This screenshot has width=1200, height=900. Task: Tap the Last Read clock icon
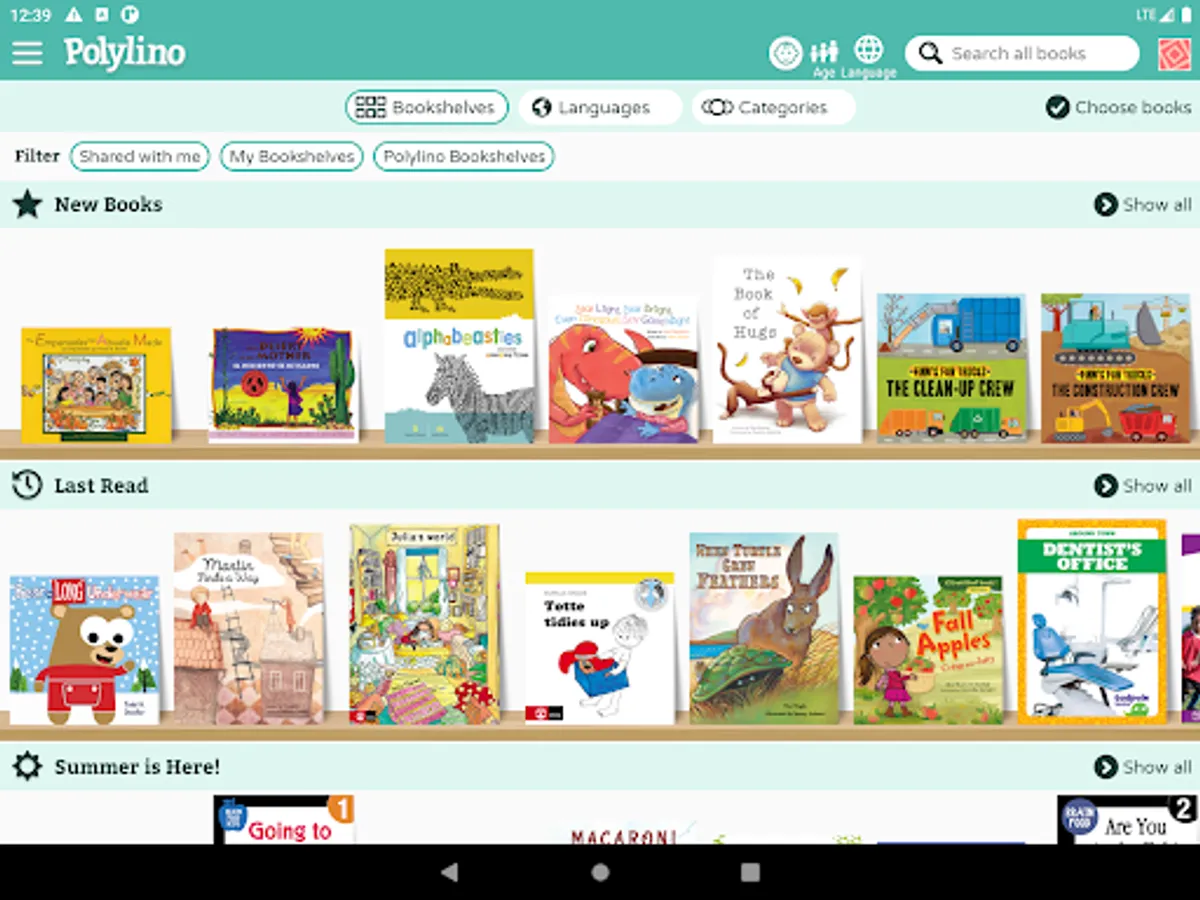pyautogui.click(x=27, y=486)
